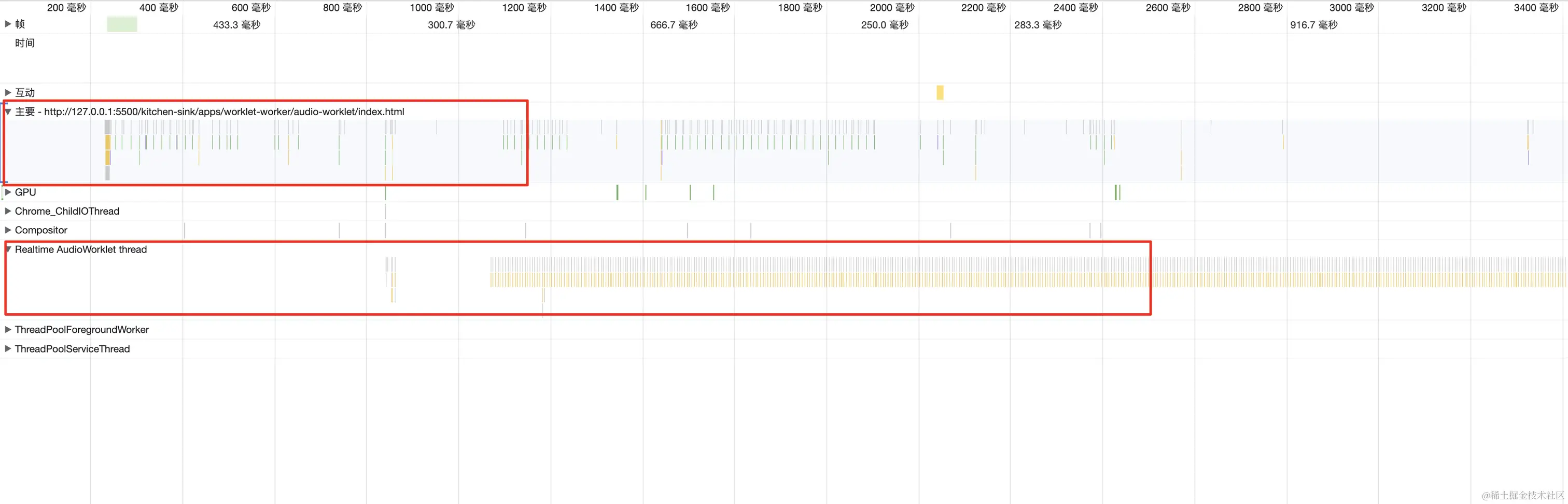Image resolution: width=1568 pixels, height=504 pixels.
Task: Select the 433.3 毫秒 frame
Action: point(237,25)
